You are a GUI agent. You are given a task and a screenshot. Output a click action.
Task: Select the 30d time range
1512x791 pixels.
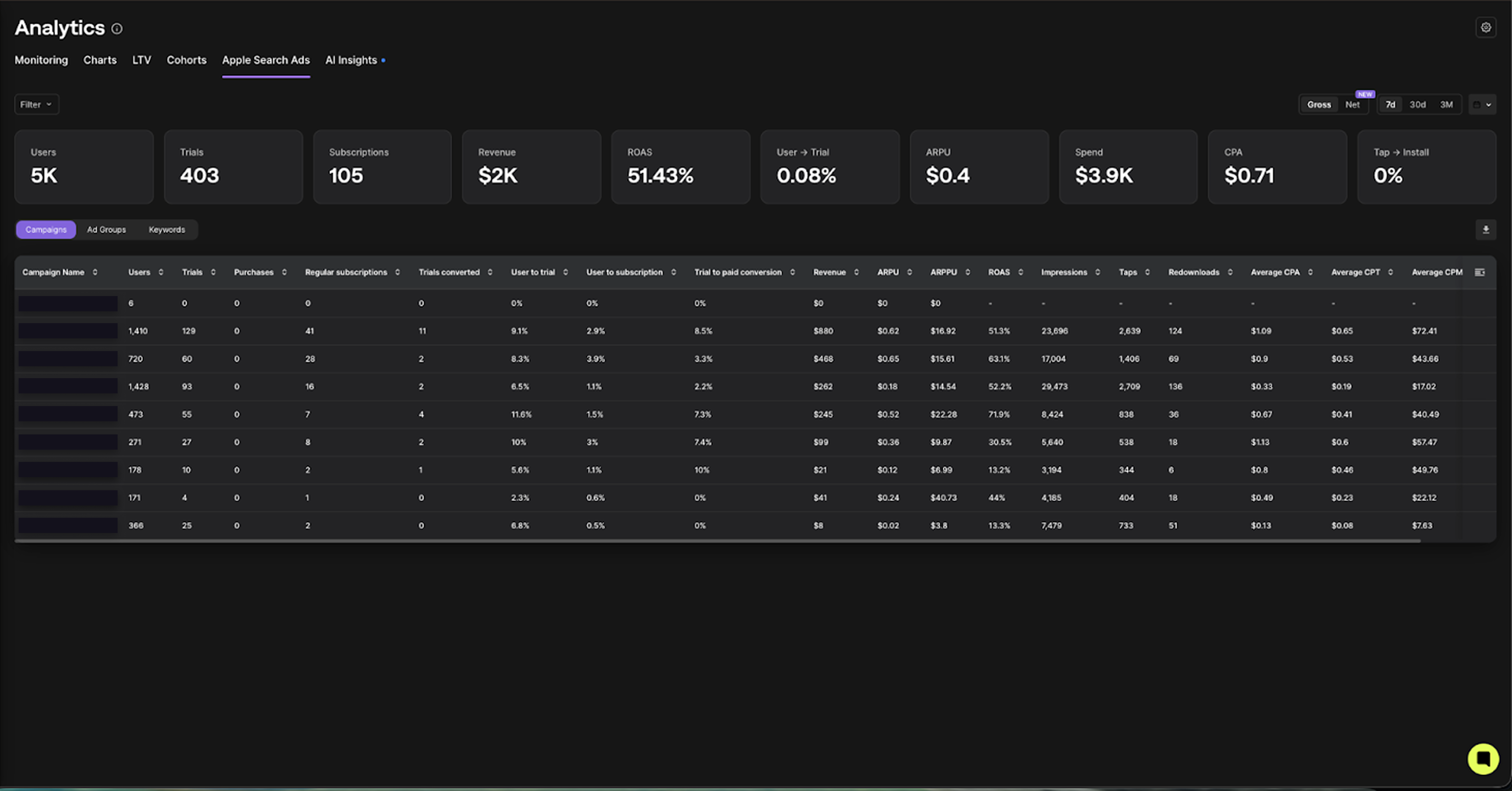coord(1417,104)
